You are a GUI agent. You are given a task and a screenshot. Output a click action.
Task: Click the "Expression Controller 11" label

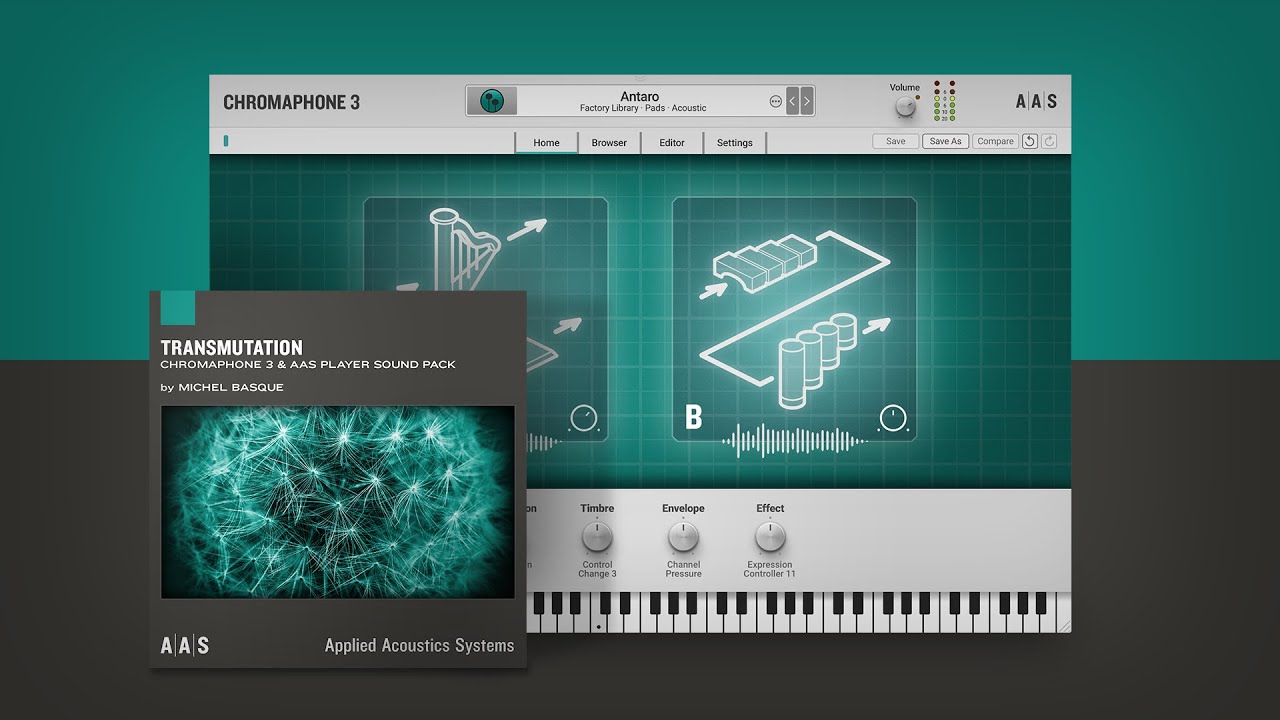770,569
